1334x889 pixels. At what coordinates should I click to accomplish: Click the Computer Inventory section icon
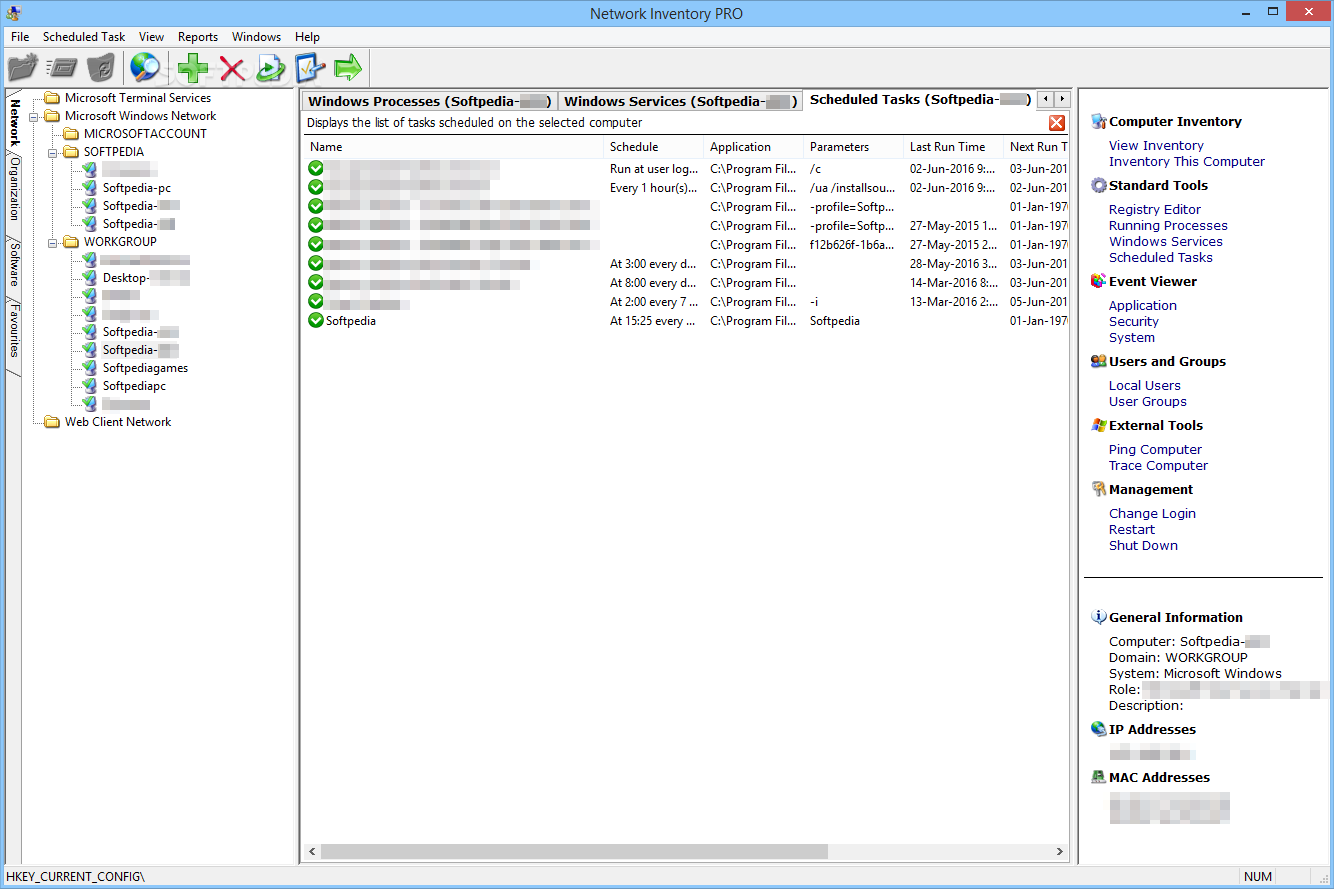point(1099,121)
